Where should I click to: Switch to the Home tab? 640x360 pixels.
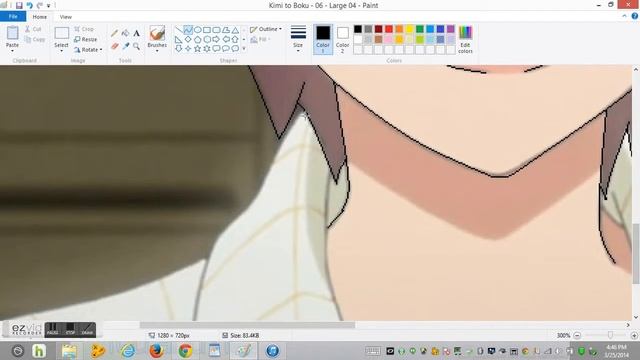[x=40, y=17]
